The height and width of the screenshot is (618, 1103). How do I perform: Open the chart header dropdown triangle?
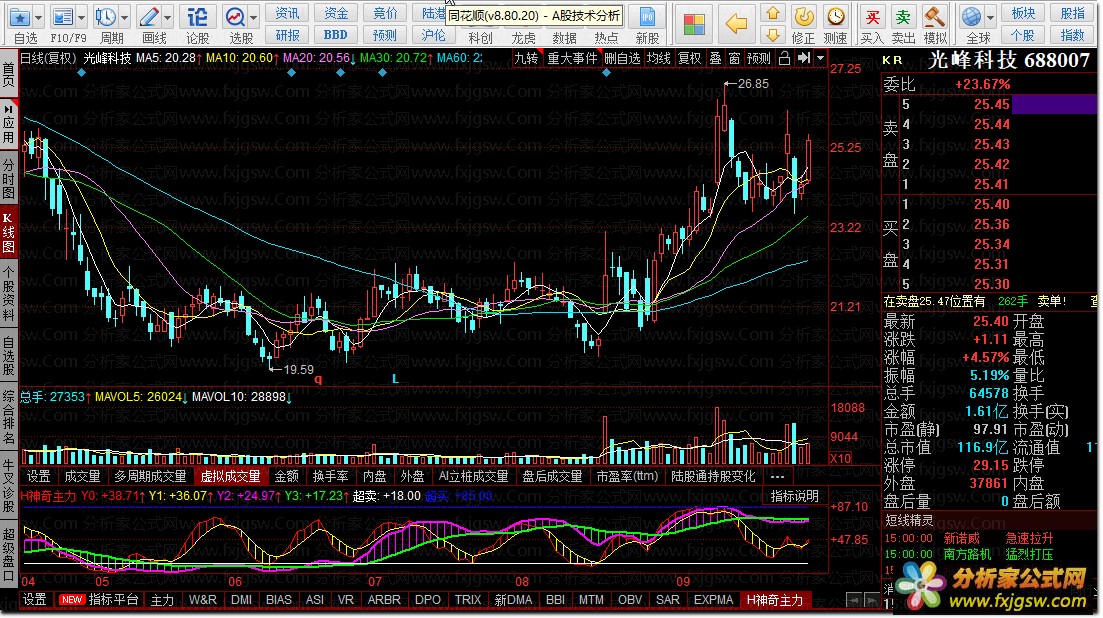820,58
